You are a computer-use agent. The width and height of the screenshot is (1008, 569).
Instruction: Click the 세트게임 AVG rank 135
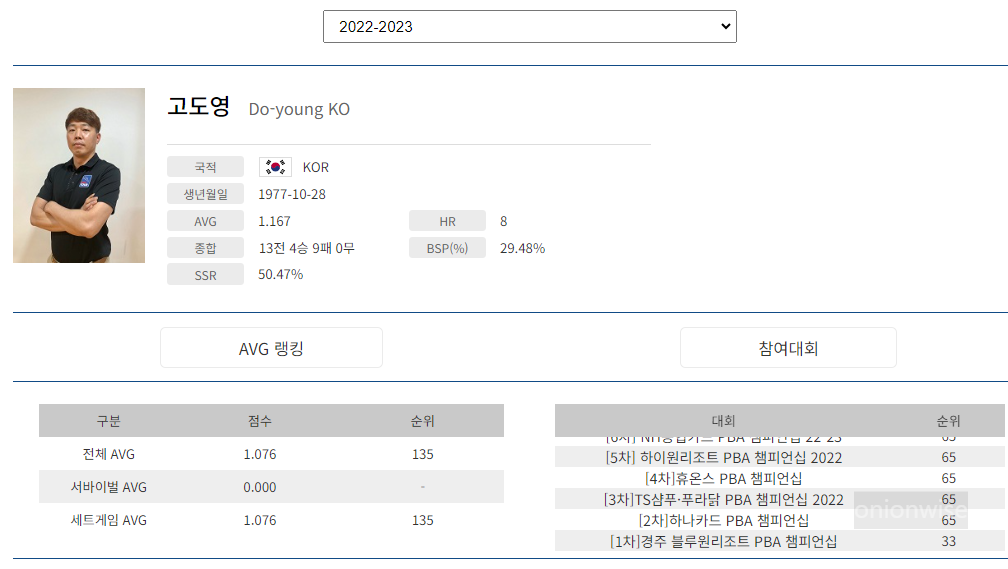[x=422, y=520]
